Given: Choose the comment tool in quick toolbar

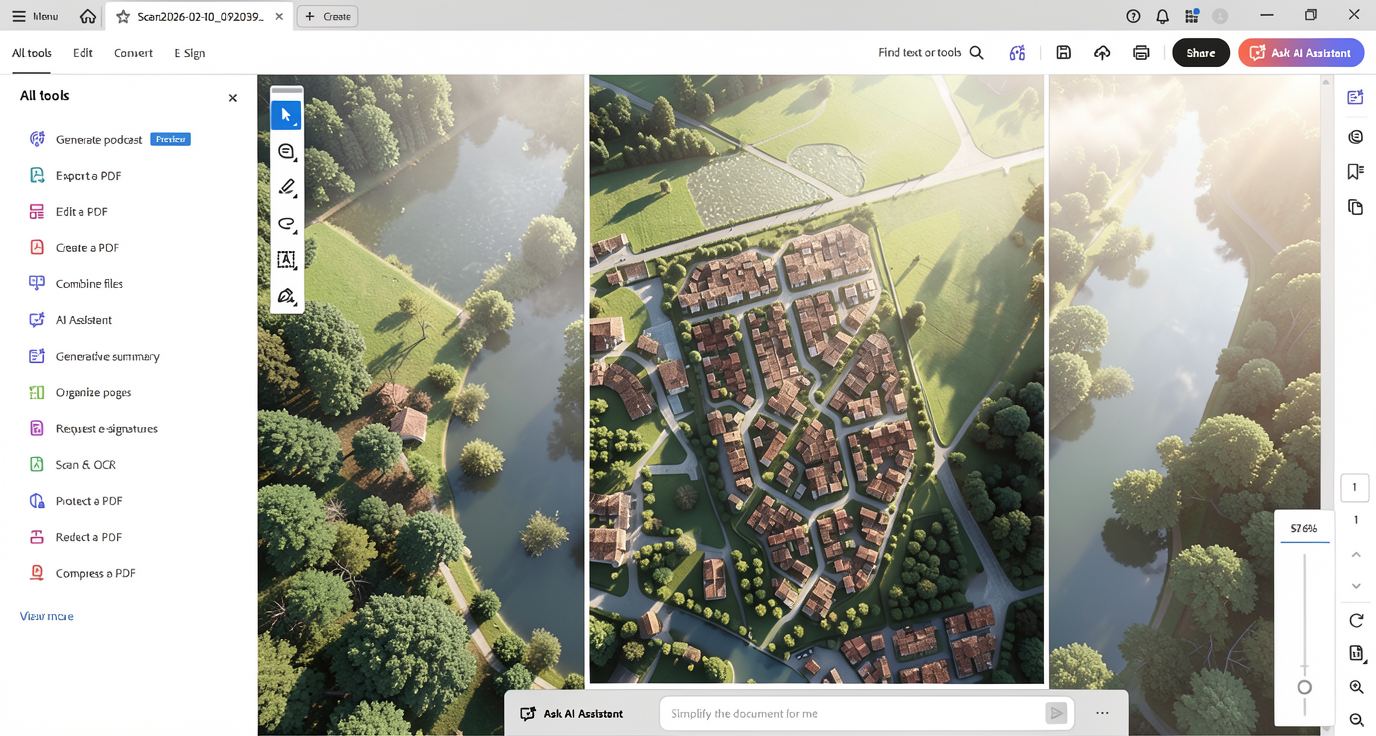Looking at the screenshot, I should tap(286, 152).
